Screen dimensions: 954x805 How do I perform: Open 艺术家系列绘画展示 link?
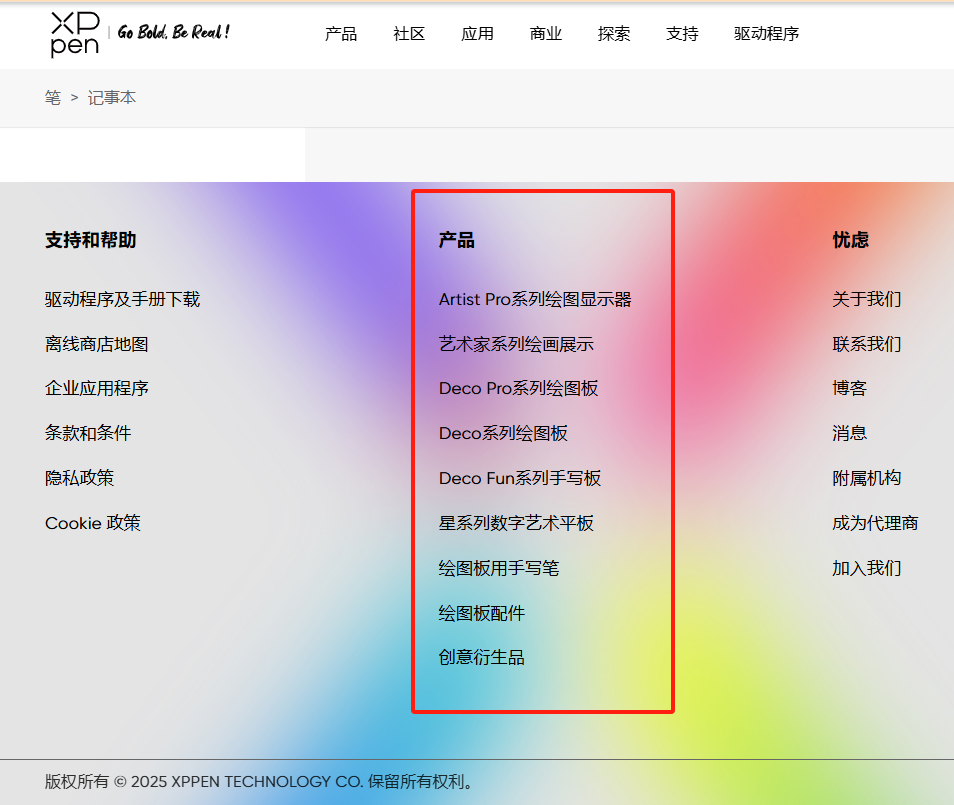tap(516, 344)
